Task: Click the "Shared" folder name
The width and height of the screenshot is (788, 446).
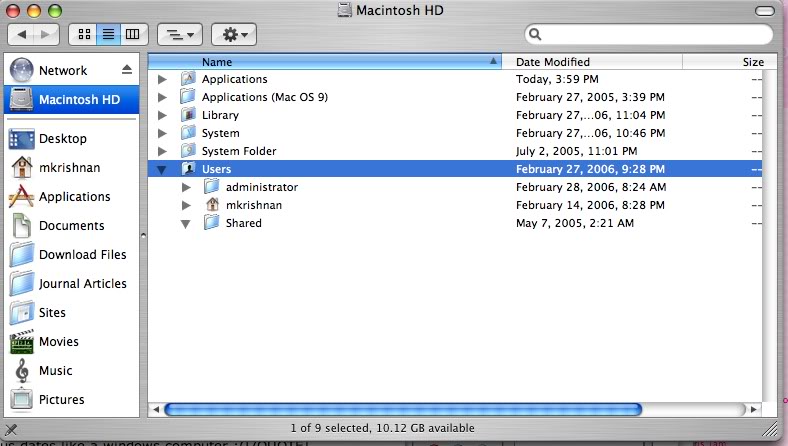Action: (x=244, y=223)
